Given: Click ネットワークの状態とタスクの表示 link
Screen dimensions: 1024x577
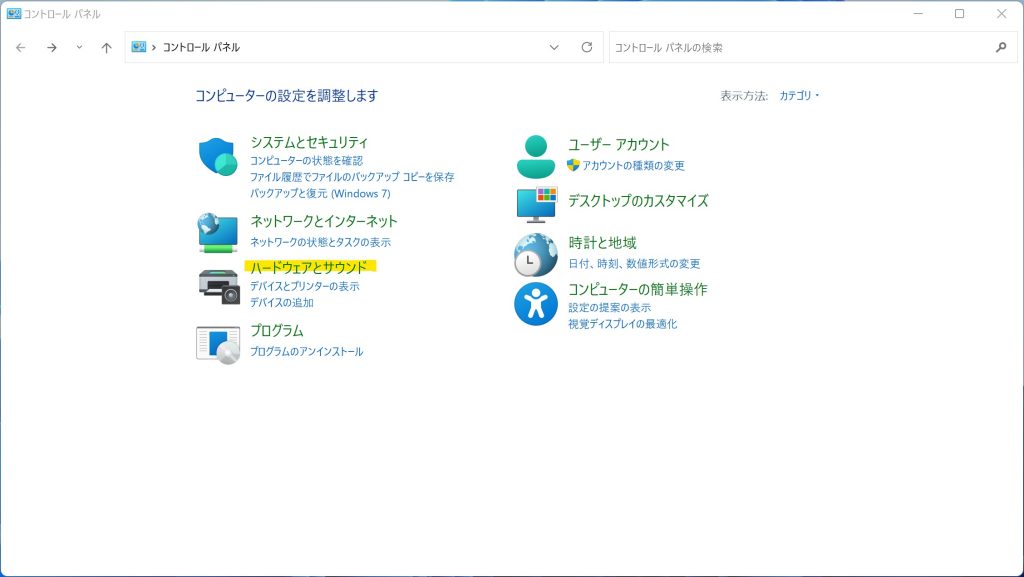Looking at the screenshot, I should point(320,242).
